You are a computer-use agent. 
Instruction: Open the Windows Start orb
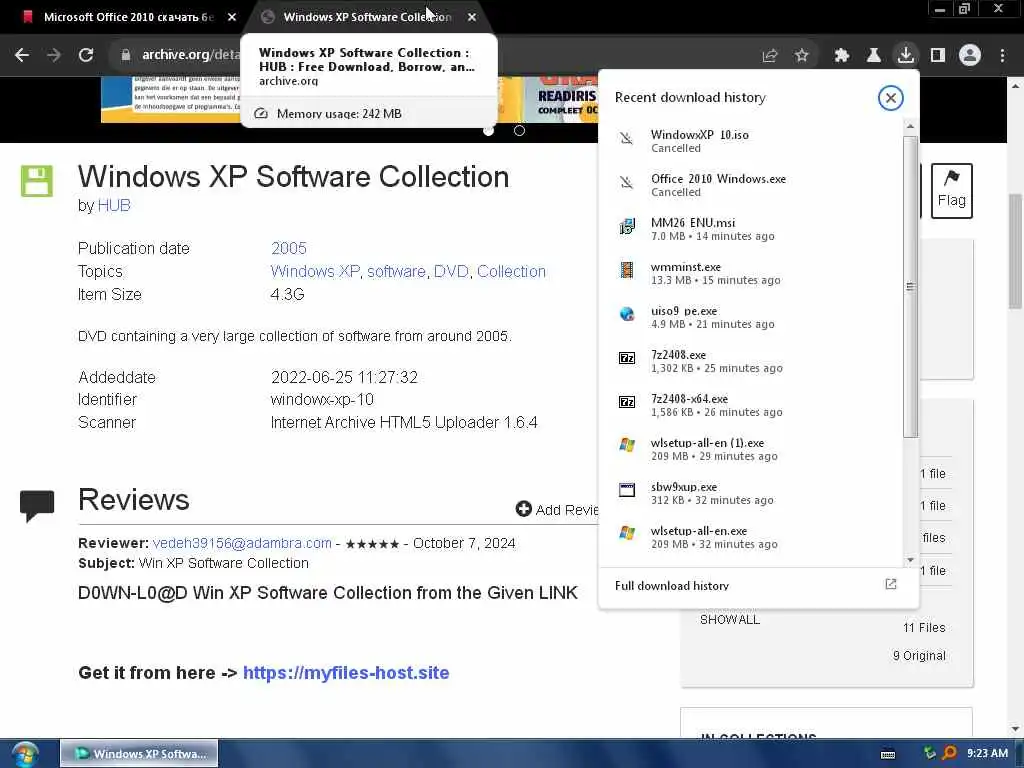click(25, 754)
